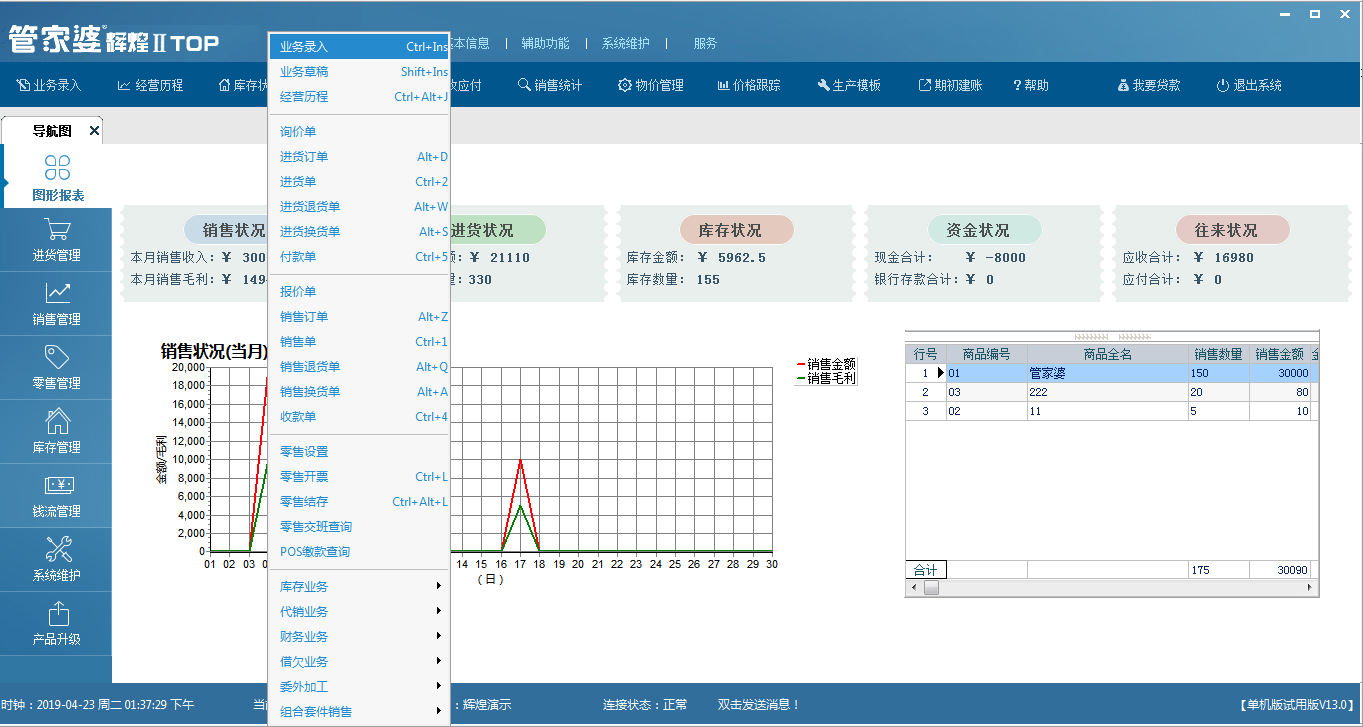
Task: Choose 零售交班查询 from the menu
Action: tap(360, 527)
